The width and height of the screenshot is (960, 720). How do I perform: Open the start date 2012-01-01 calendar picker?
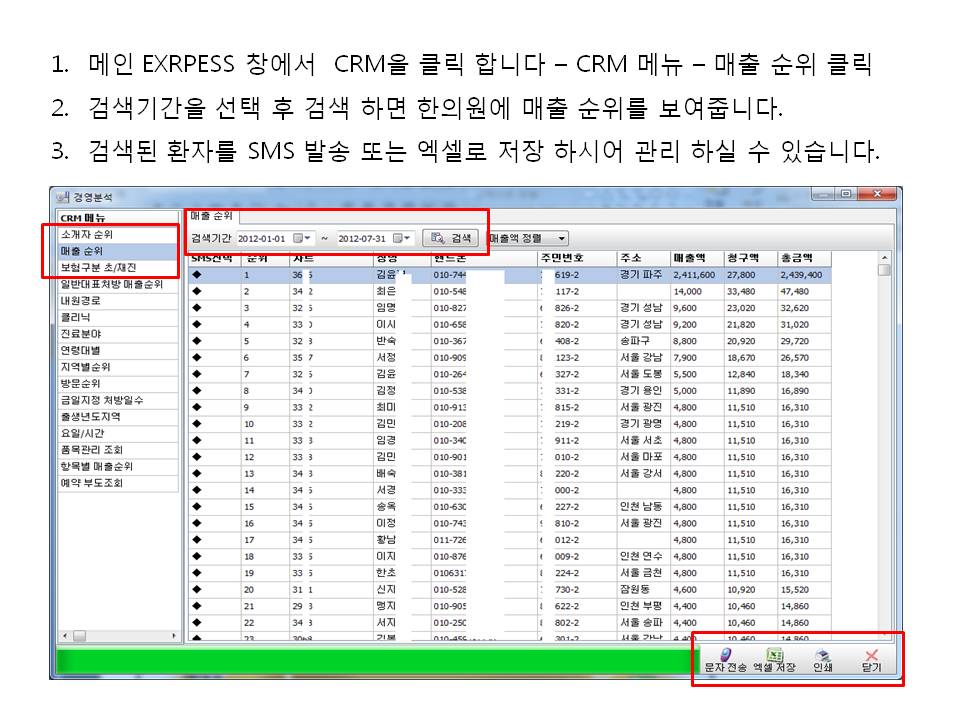pyautogui.click(x=303, y=238)
